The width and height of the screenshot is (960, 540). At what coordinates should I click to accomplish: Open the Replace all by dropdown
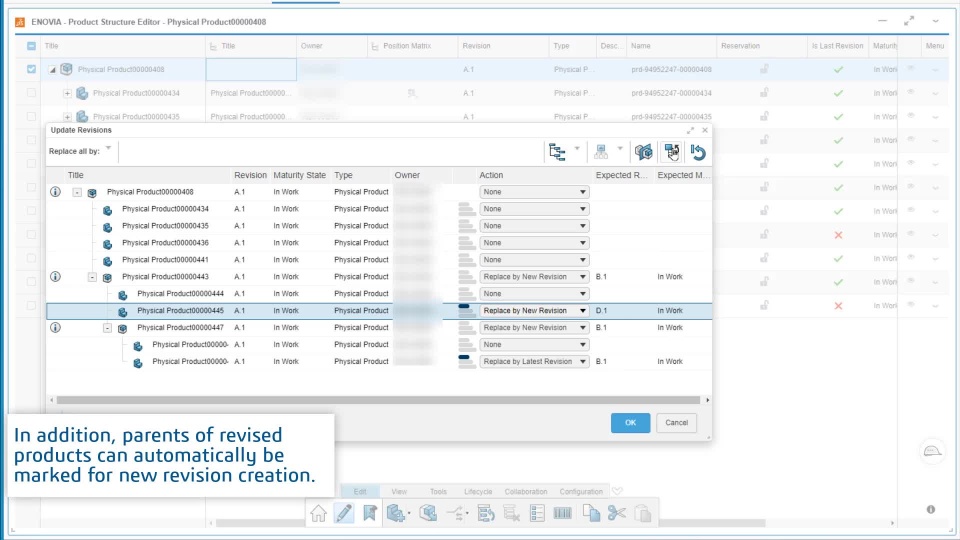point(108,148)
